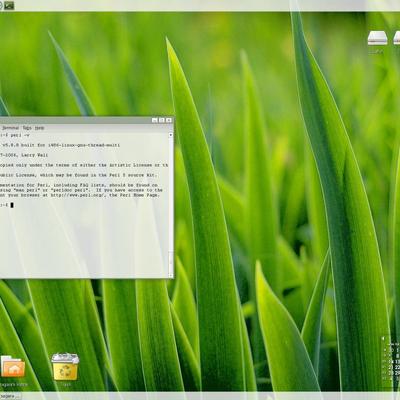
Task: Click the terminal prompt beside the block cursor
Action: tap(5, 205)
